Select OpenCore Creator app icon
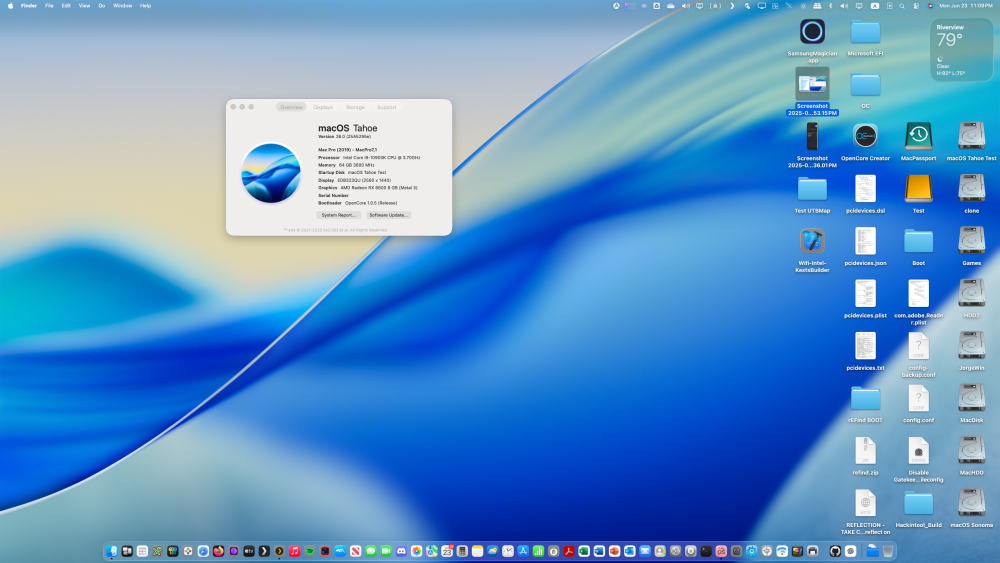Image resolution: width=1000 pixels, height=563 pixels. [865, 136]
